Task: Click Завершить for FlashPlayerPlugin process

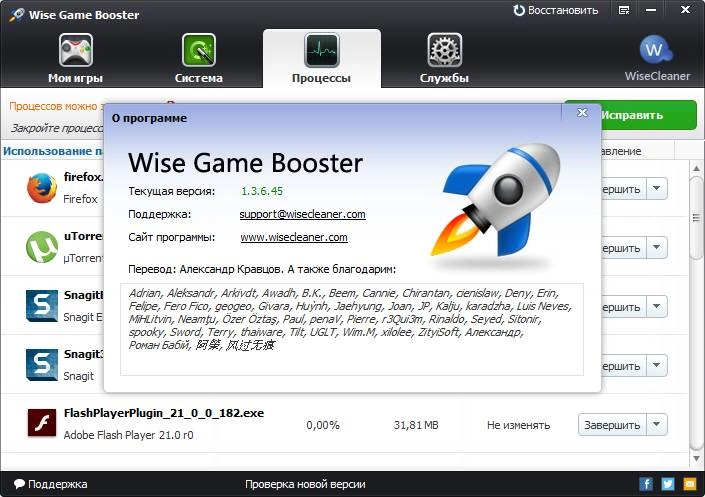Action: coord(612,425)
